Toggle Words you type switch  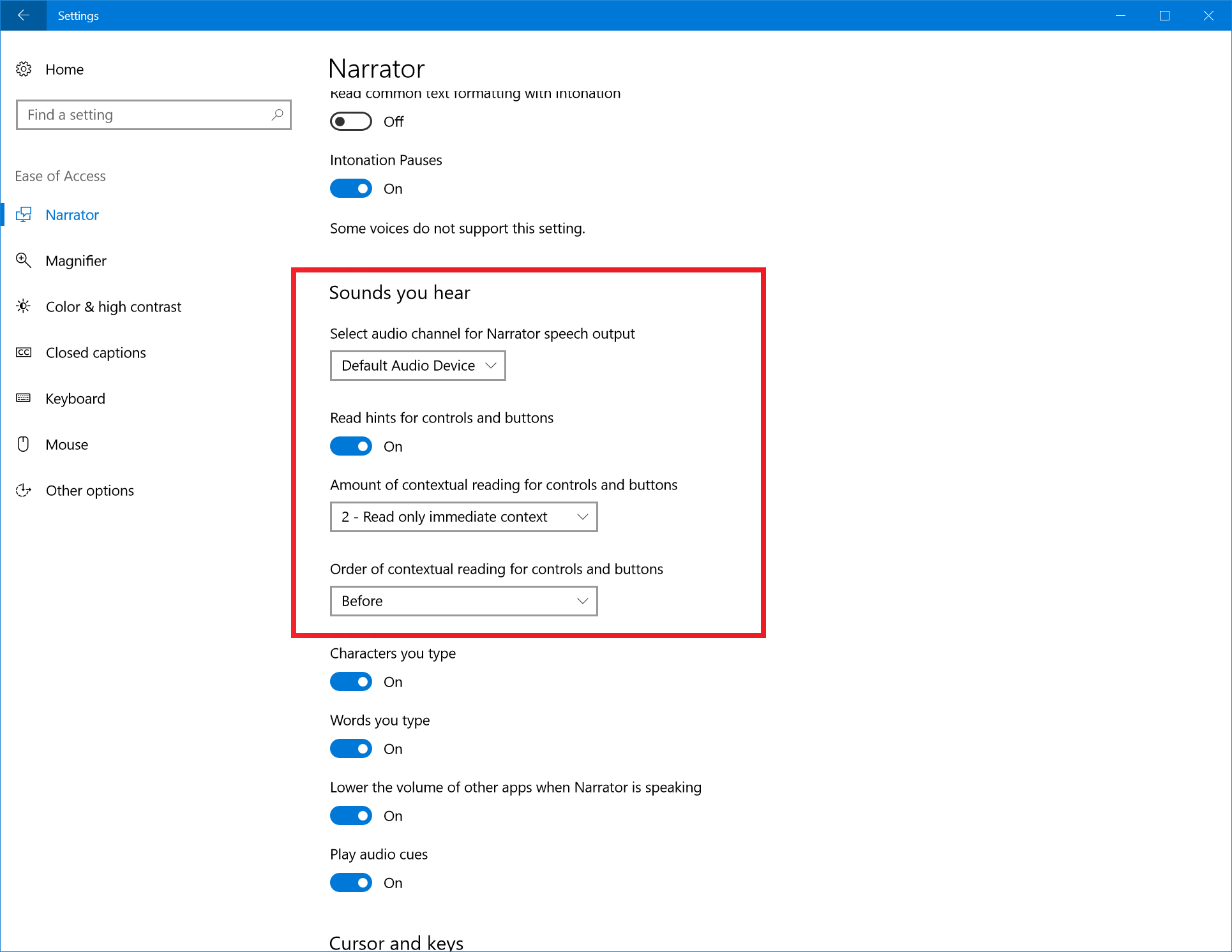351,749
